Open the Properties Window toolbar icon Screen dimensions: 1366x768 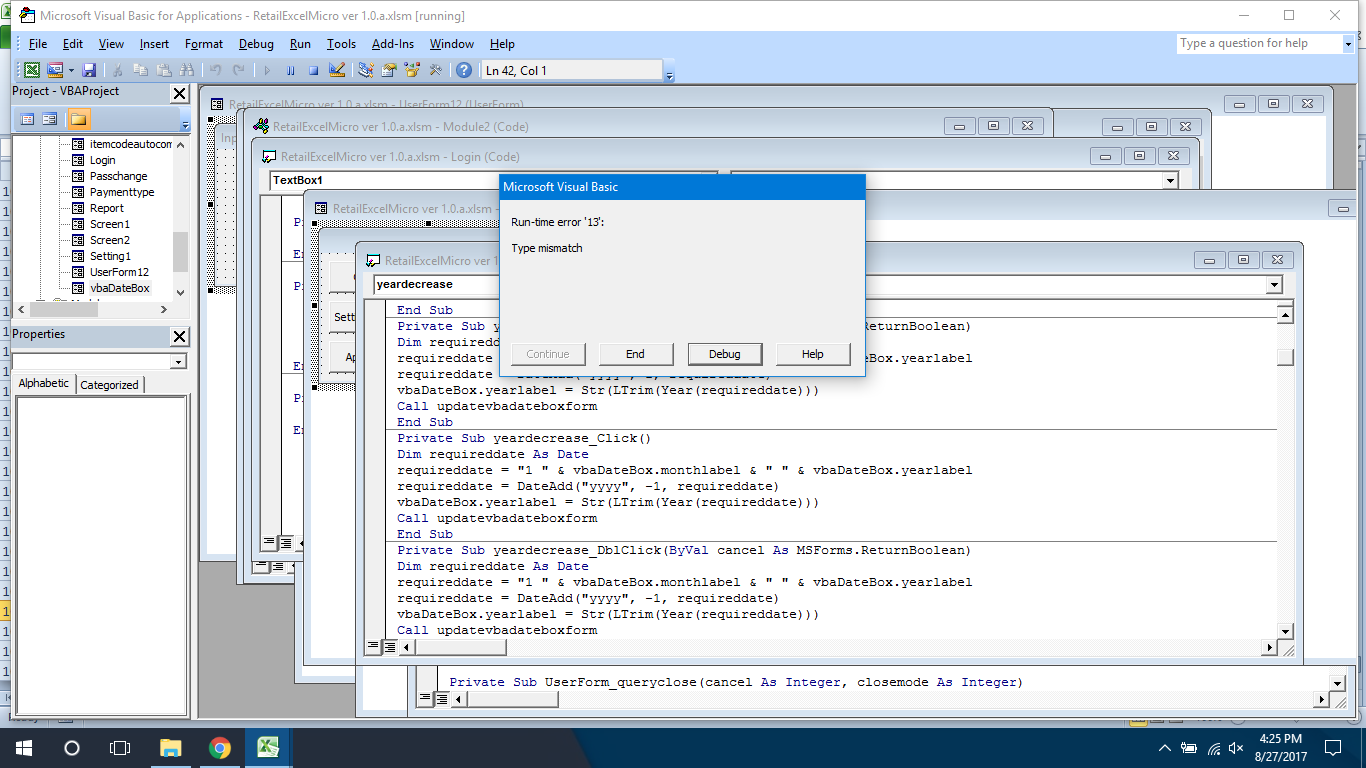pos(389,70)
